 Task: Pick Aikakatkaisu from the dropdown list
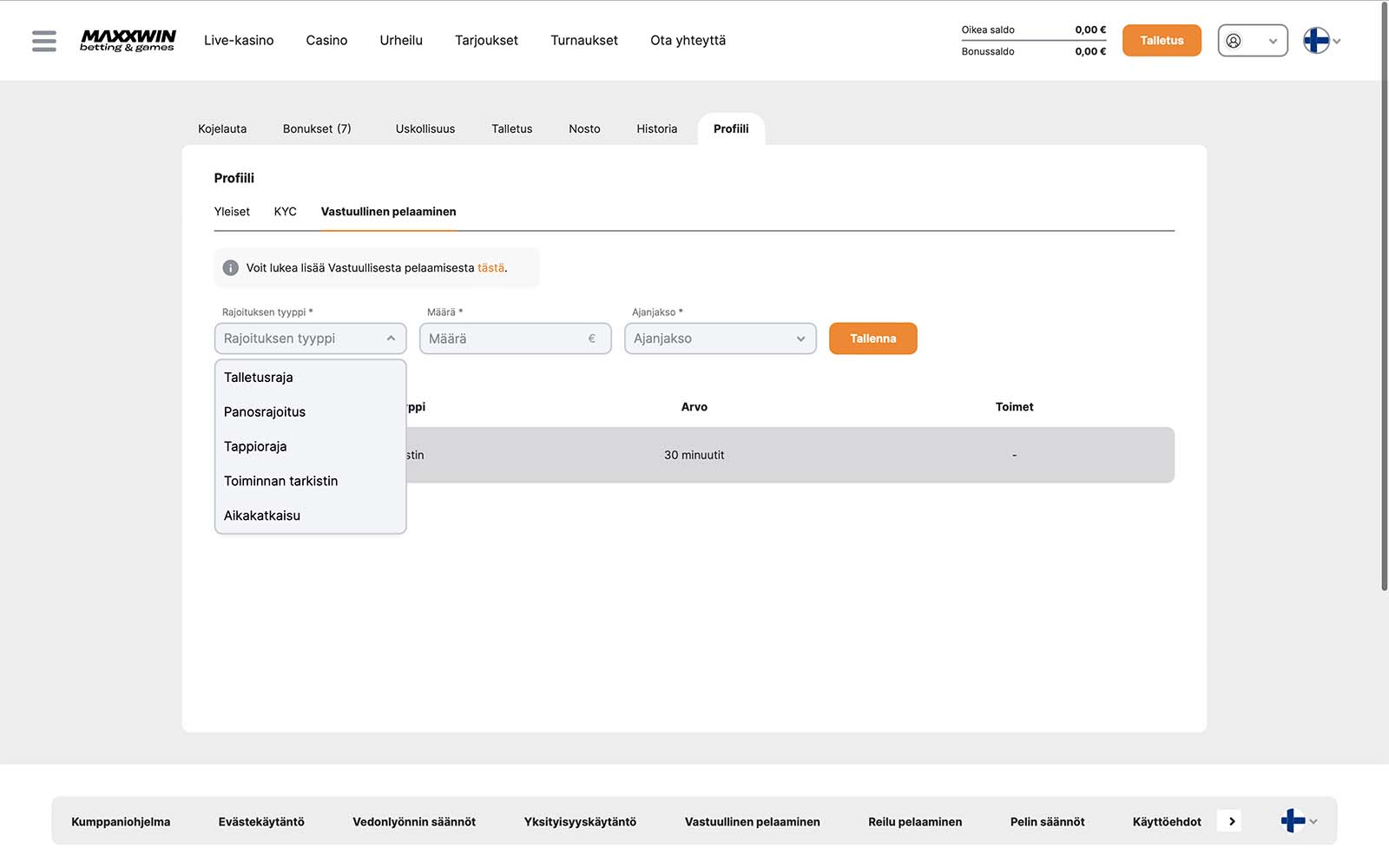point(262,516)
